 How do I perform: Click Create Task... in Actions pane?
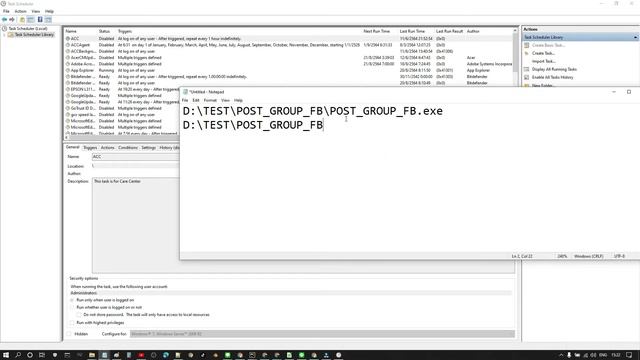tap(543, 53)
